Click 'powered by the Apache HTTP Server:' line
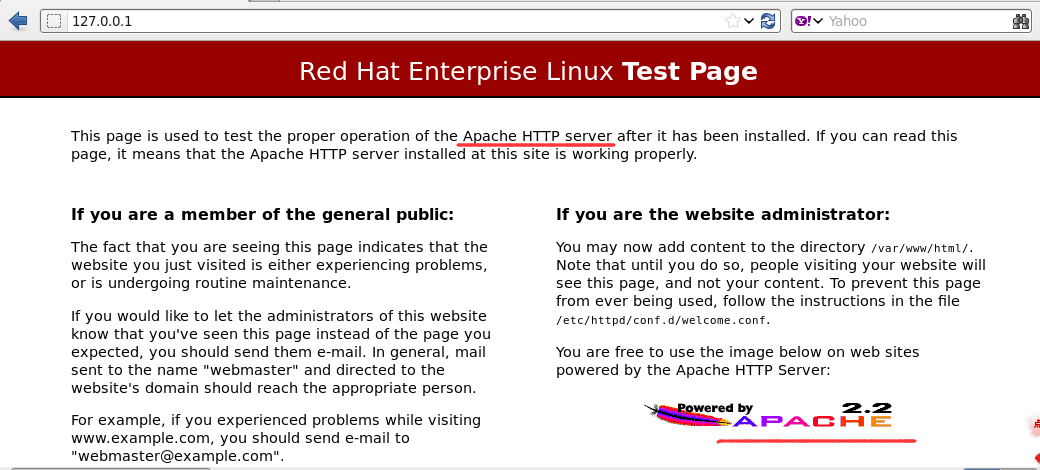The width and height of the screenshot is (1040, 470). coord(692,370)
